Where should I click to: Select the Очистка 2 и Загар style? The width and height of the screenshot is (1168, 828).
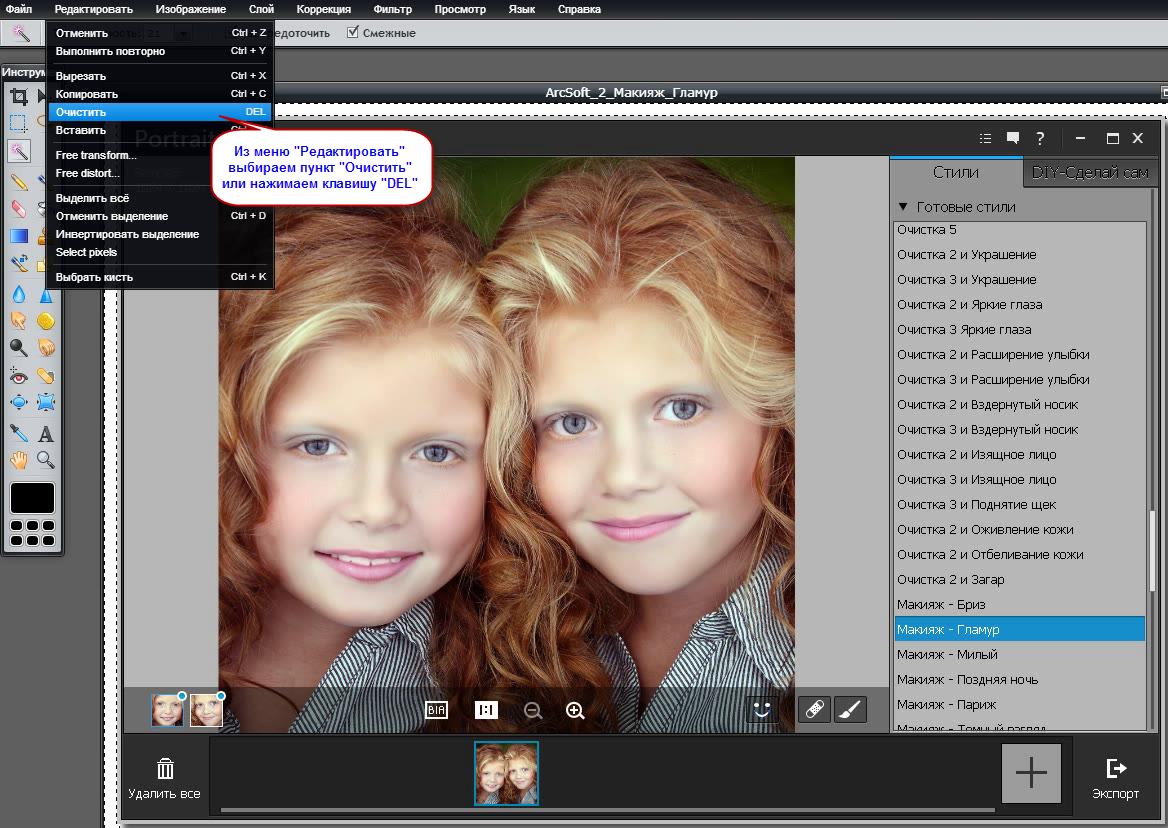click(1020, 579)
